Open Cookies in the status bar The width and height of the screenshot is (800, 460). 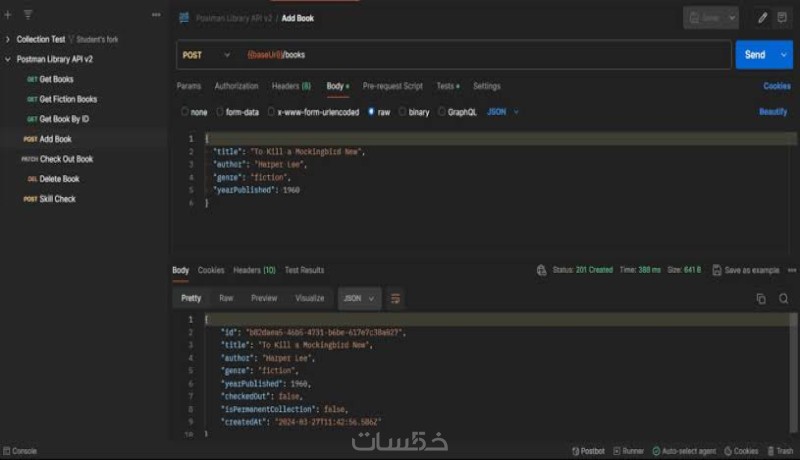[741, 451]
